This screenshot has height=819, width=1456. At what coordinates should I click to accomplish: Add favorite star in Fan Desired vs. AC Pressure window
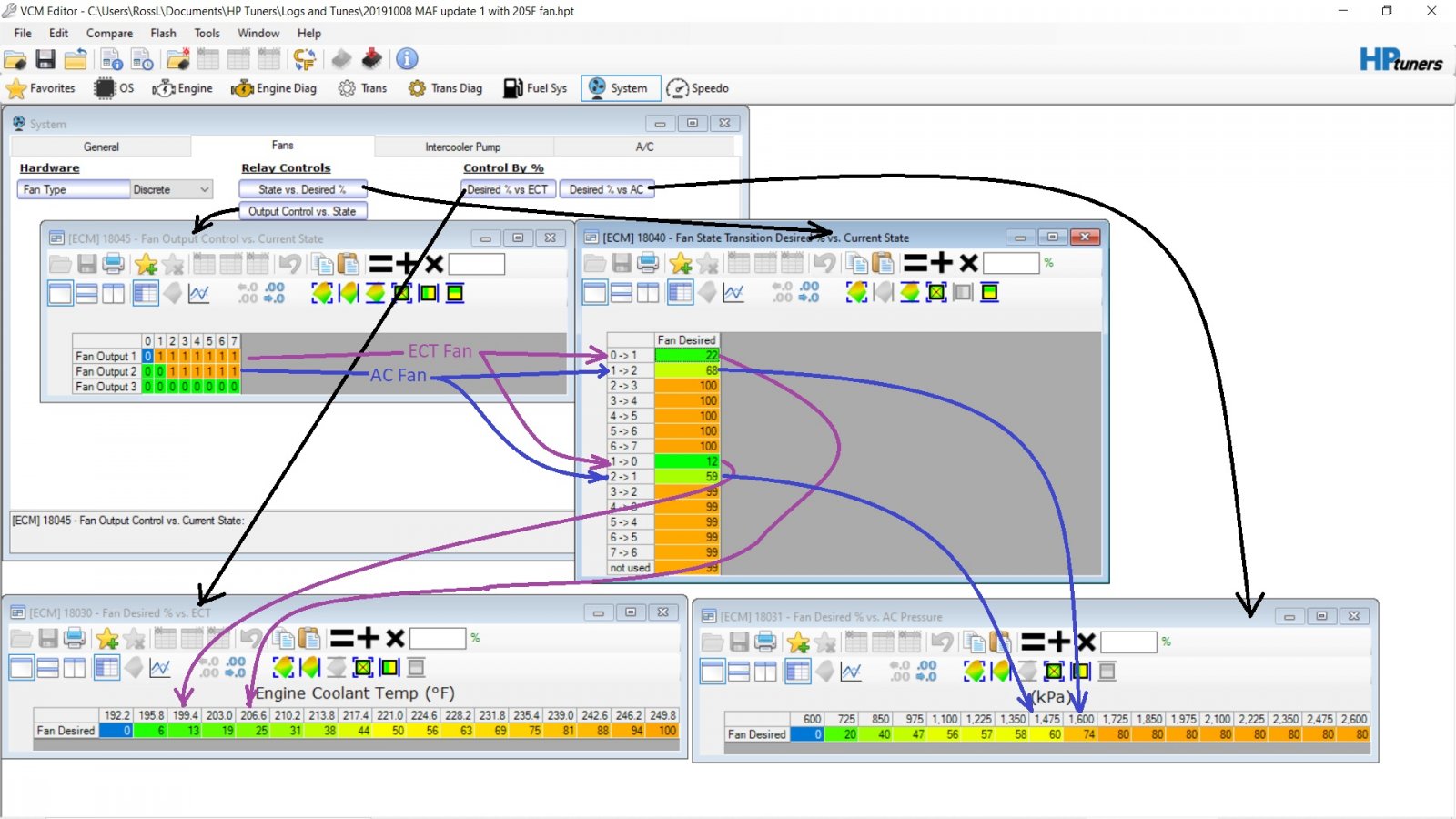point(798,642)
